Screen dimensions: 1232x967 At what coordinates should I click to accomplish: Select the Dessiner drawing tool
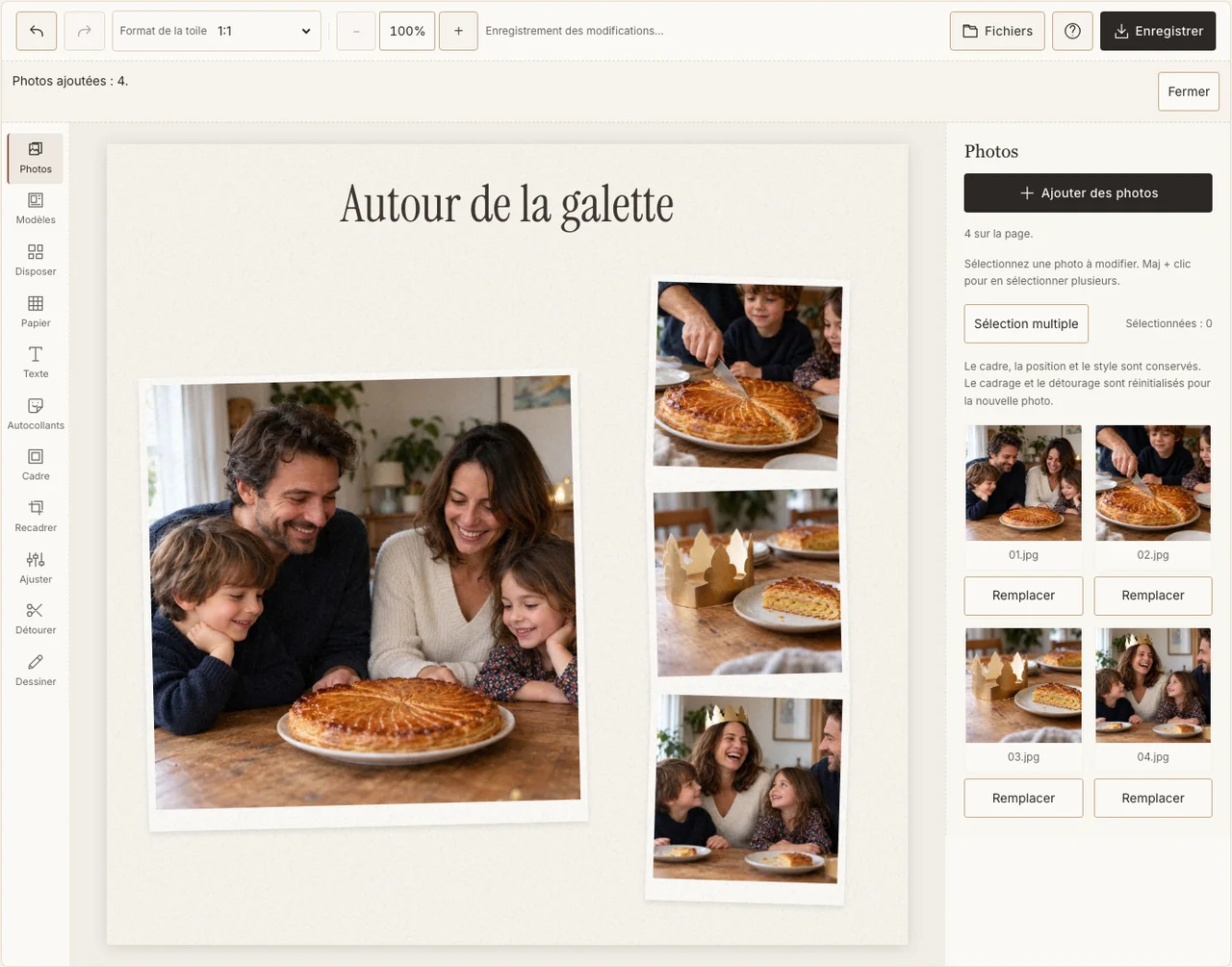click(36, 671)
